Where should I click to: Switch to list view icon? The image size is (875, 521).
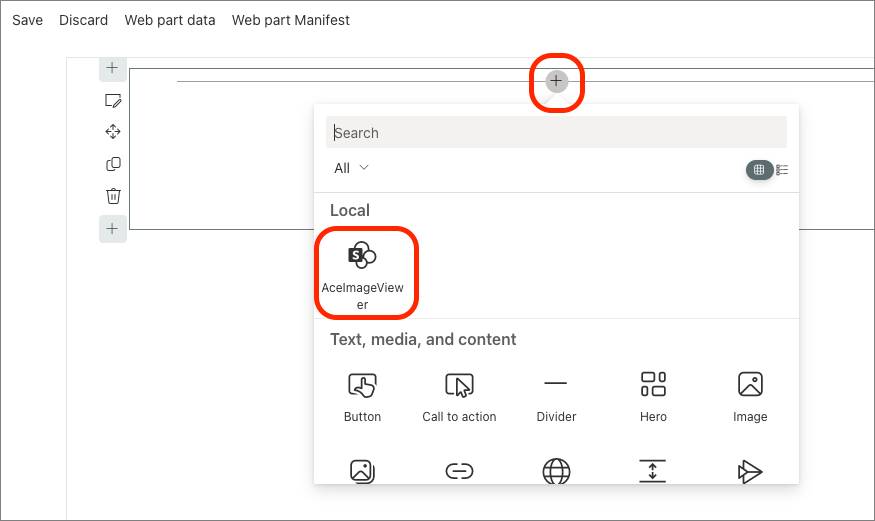pos(782,170)
